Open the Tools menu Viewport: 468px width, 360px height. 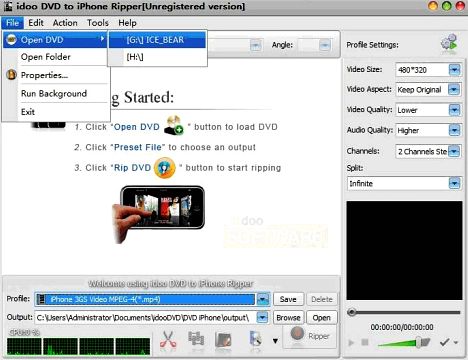pyautogui.click(x=98, y=23)
